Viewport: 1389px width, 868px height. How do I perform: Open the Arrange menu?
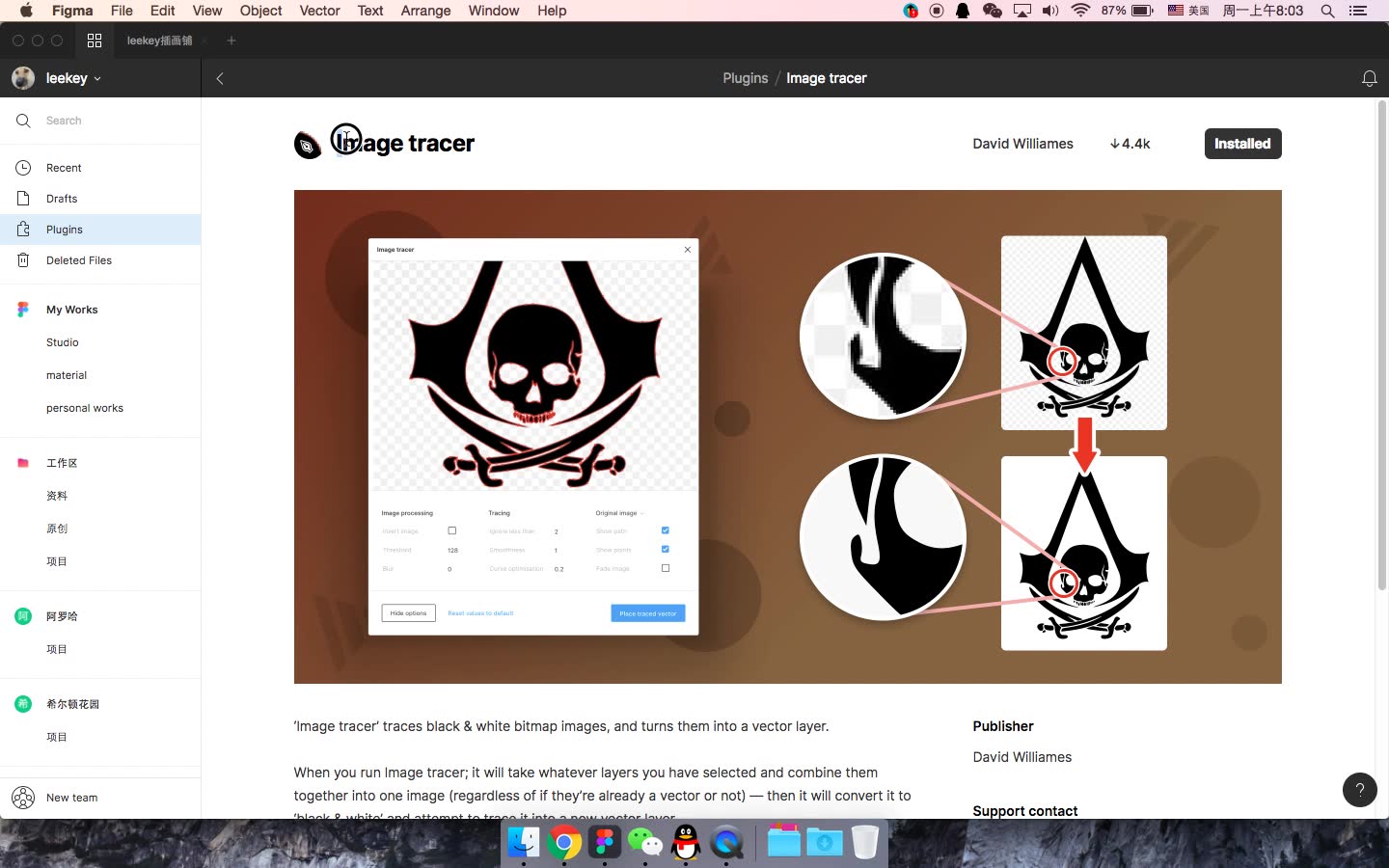425,11
